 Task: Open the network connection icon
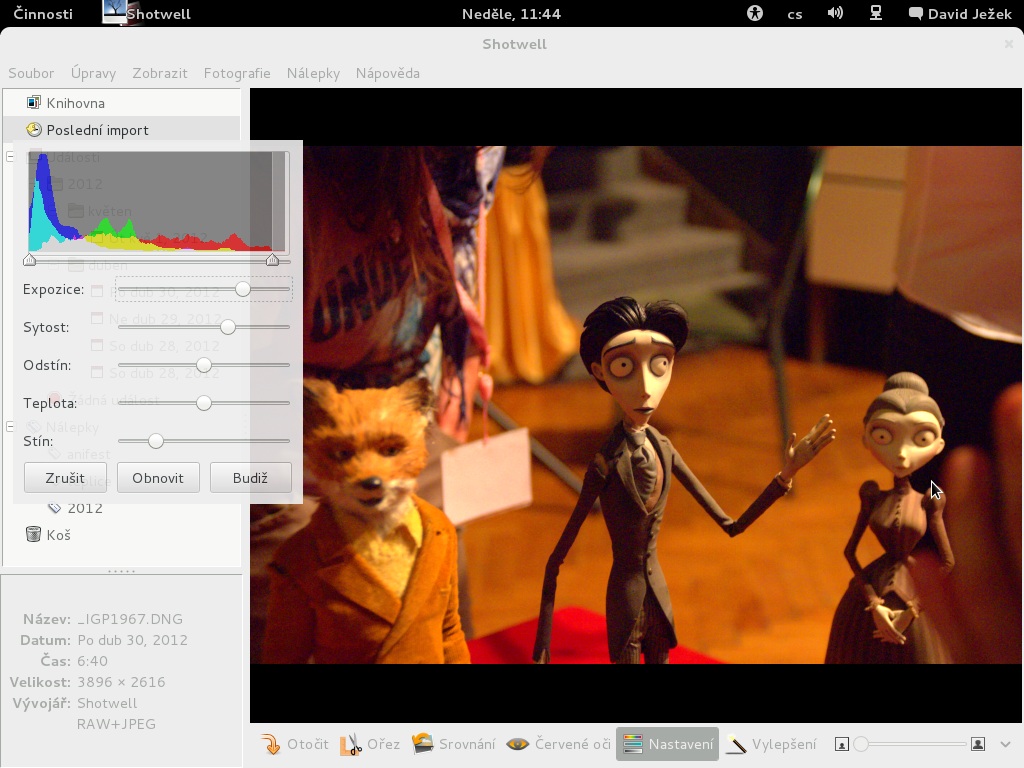point(876,13)
